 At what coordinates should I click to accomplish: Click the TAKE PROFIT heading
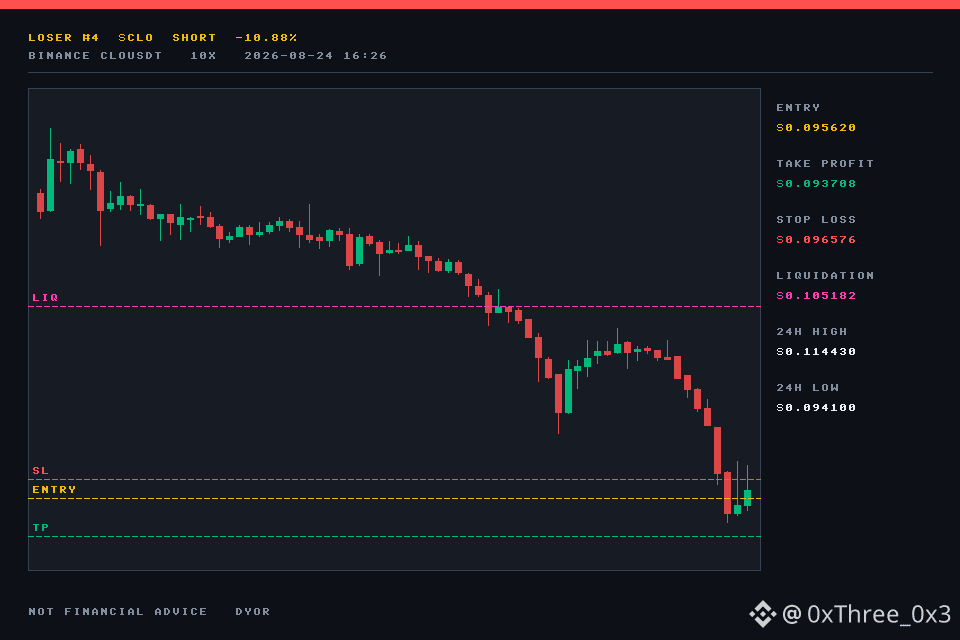pyautogui.click(x=825, y=164)
